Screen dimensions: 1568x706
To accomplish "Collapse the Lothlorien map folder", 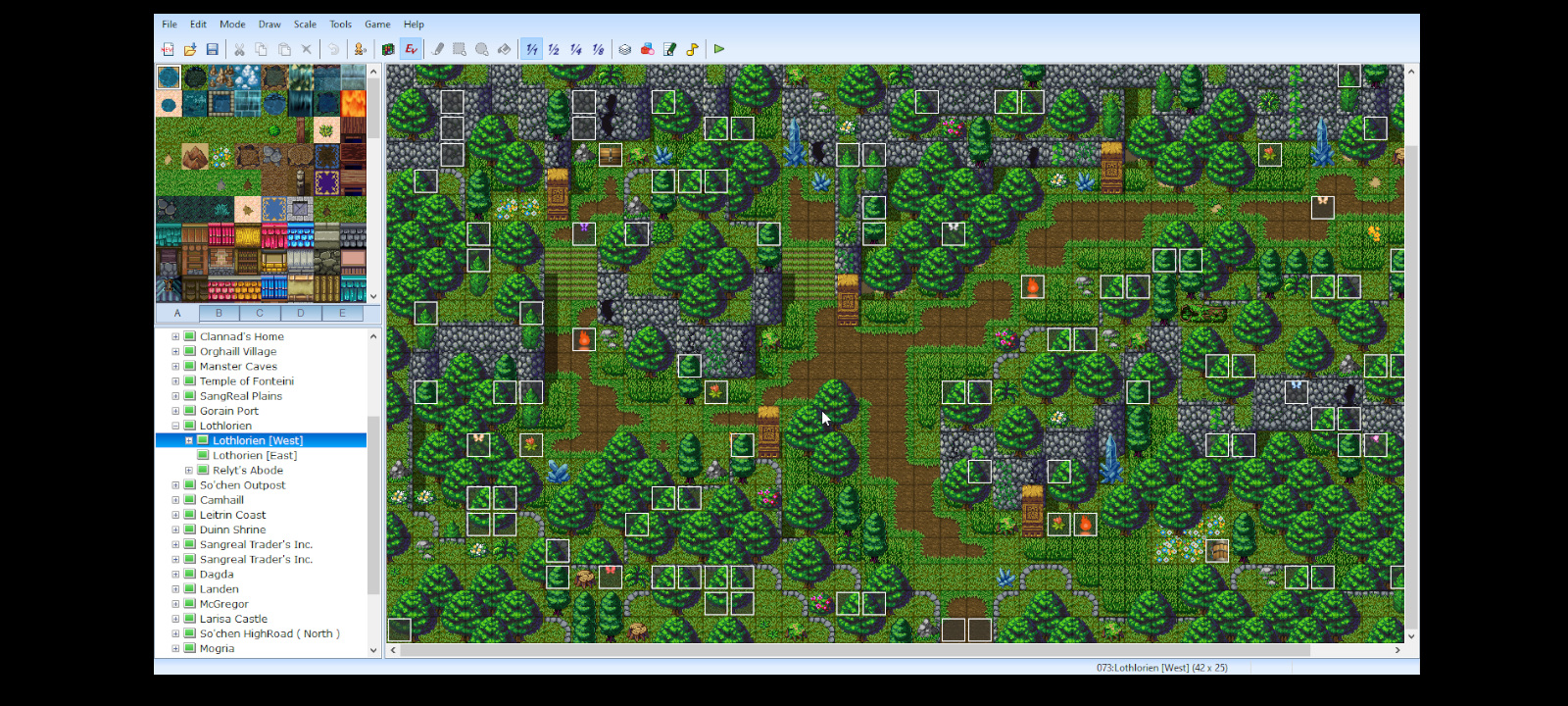I will (x=176, y=427).
